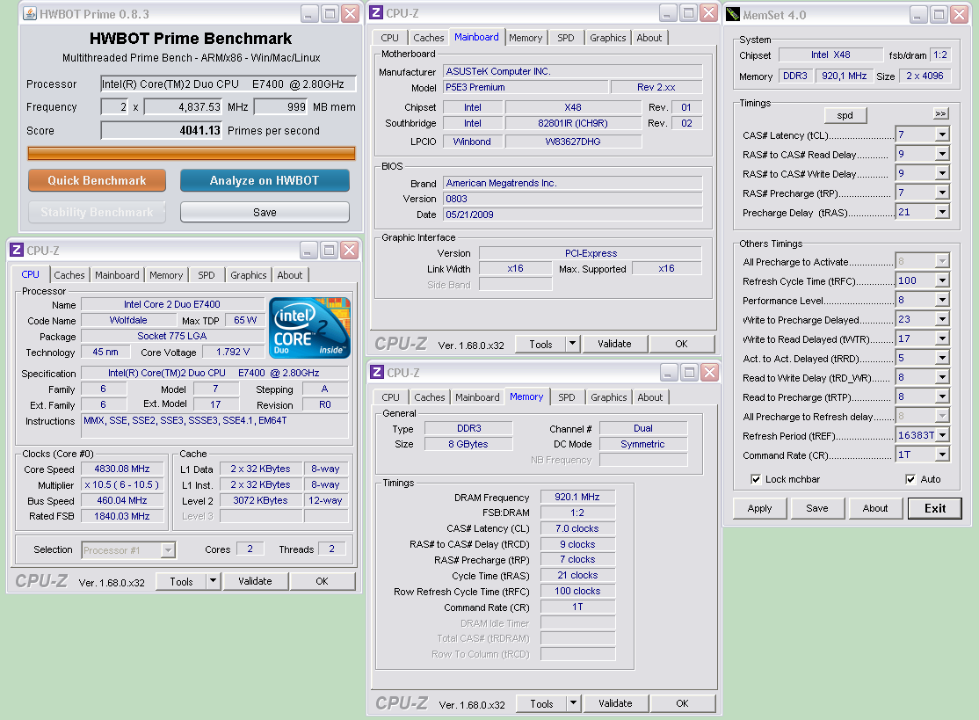
Task: Open Read to Write Delay (tRD_WR) dropdown
Action: click(942, 377)
